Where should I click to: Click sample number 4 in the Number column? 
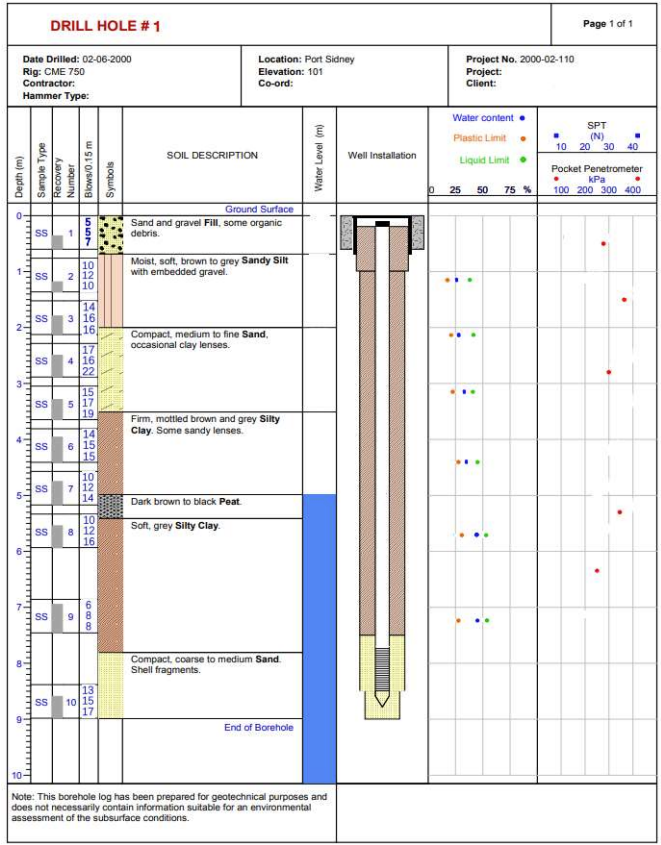pyautogui.click(x=71, y=361)
